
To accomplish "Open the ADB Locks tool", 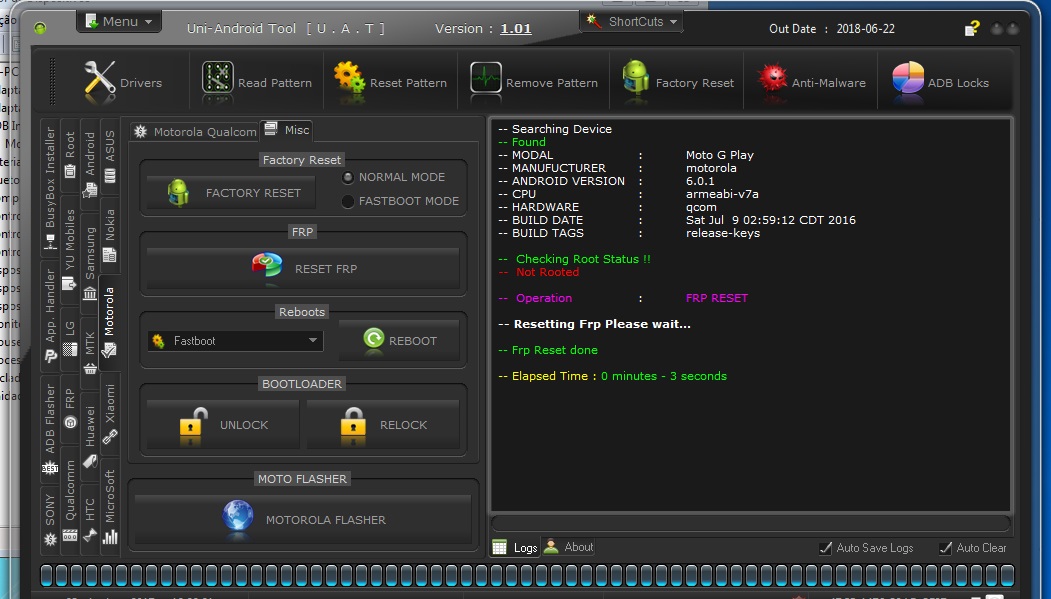I will pyautogui.click(x=940, y=82).
